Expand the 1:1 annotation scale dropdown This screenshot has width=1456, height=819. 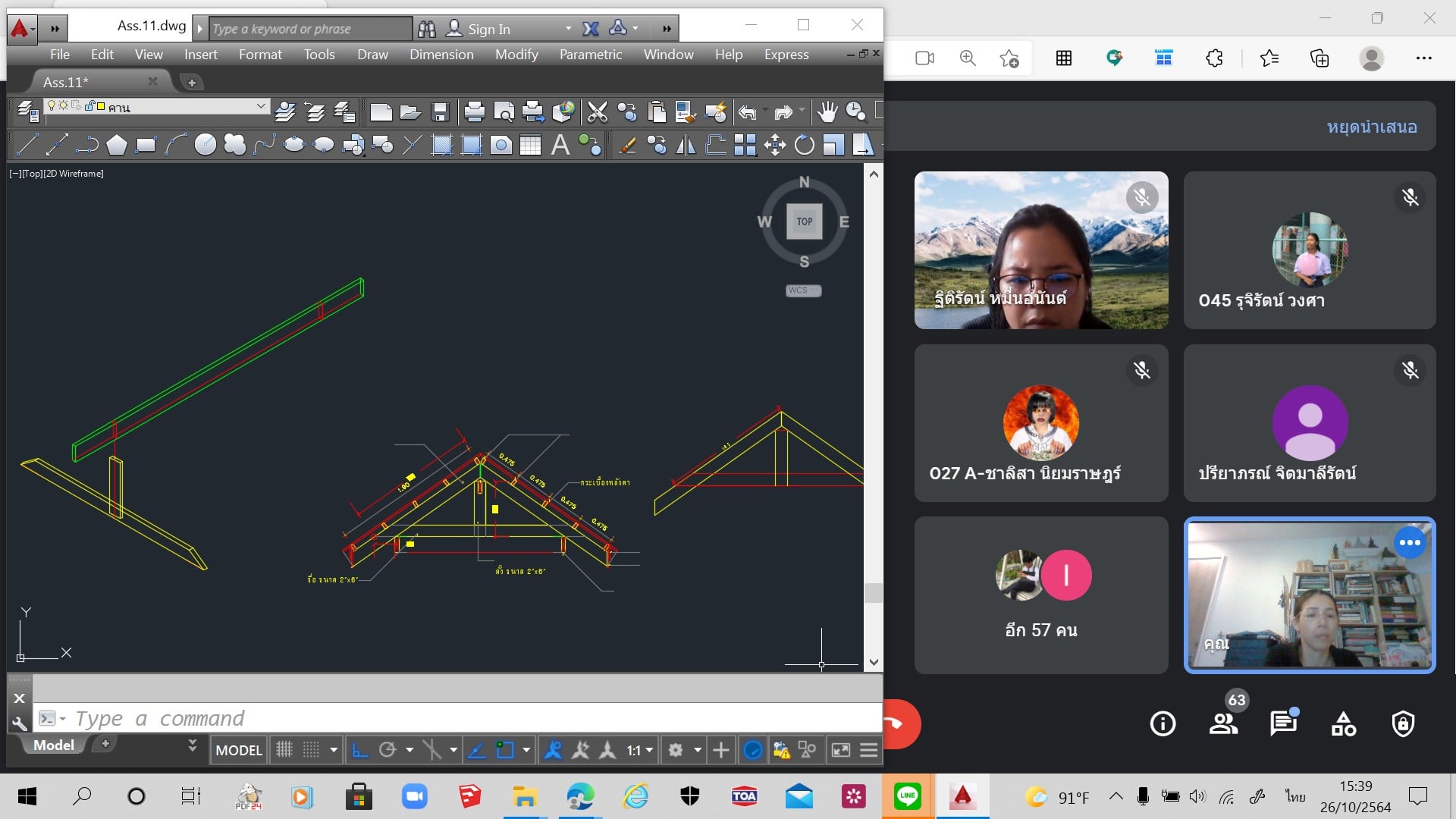(649, 750)
